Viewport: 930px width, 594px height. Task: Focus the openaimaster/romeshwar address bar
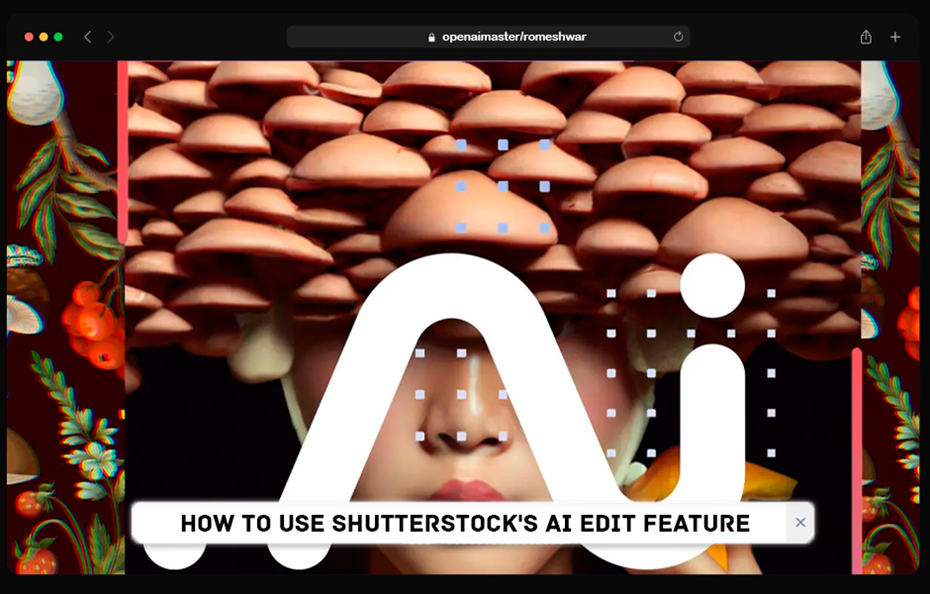click(x=488, y=37)
